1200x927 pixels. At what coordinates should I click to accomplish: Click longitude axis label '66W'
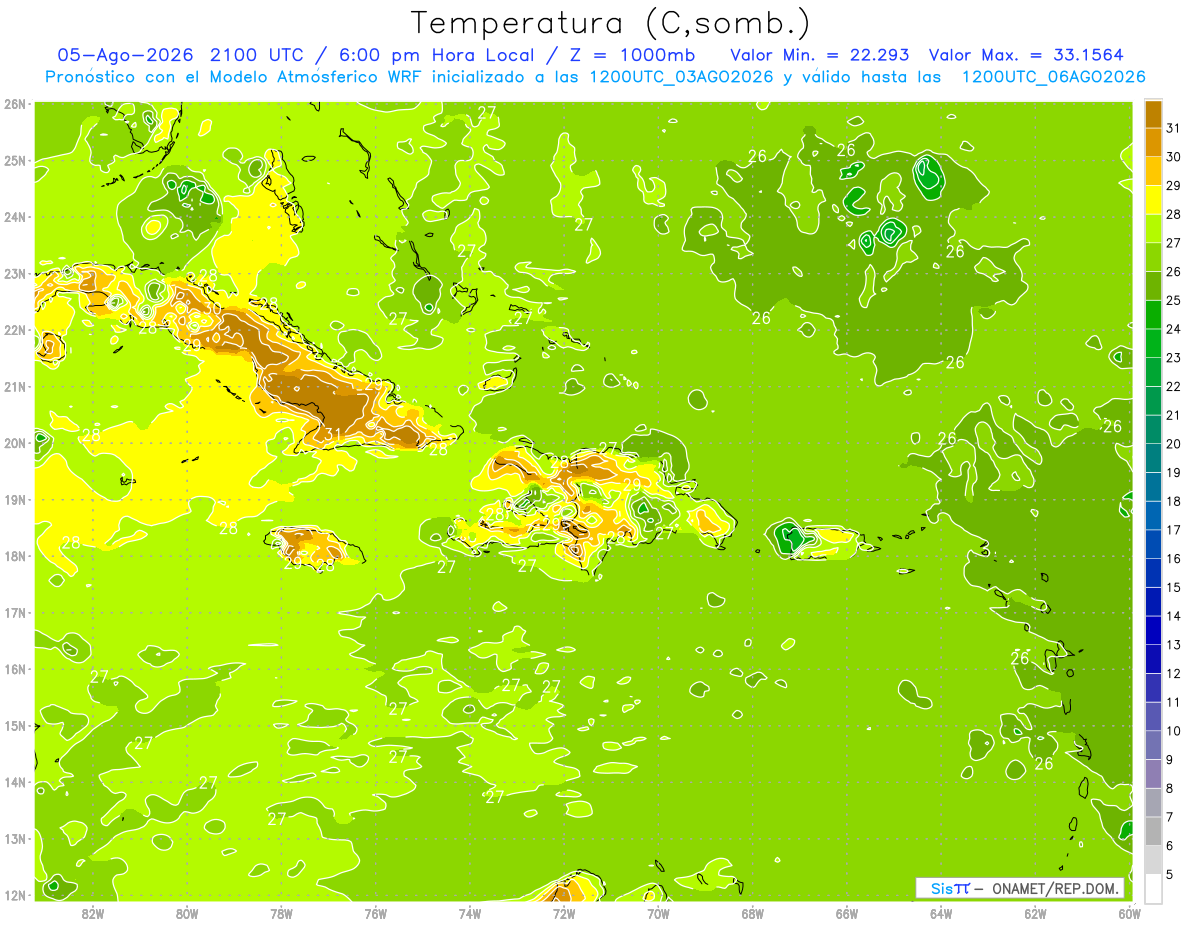click(x=846, y=913)
